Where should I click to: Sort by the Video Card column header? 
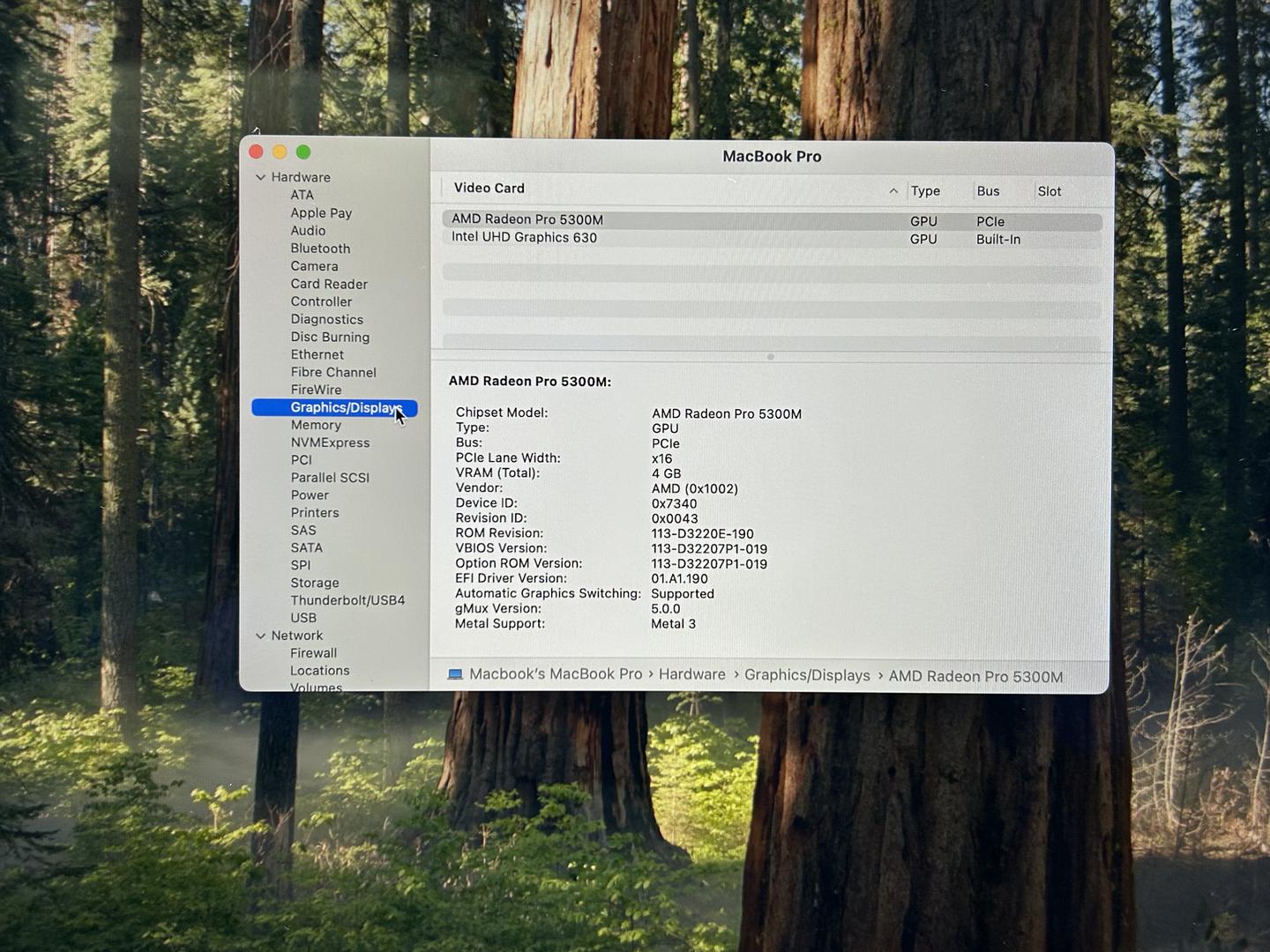point(489,188)
